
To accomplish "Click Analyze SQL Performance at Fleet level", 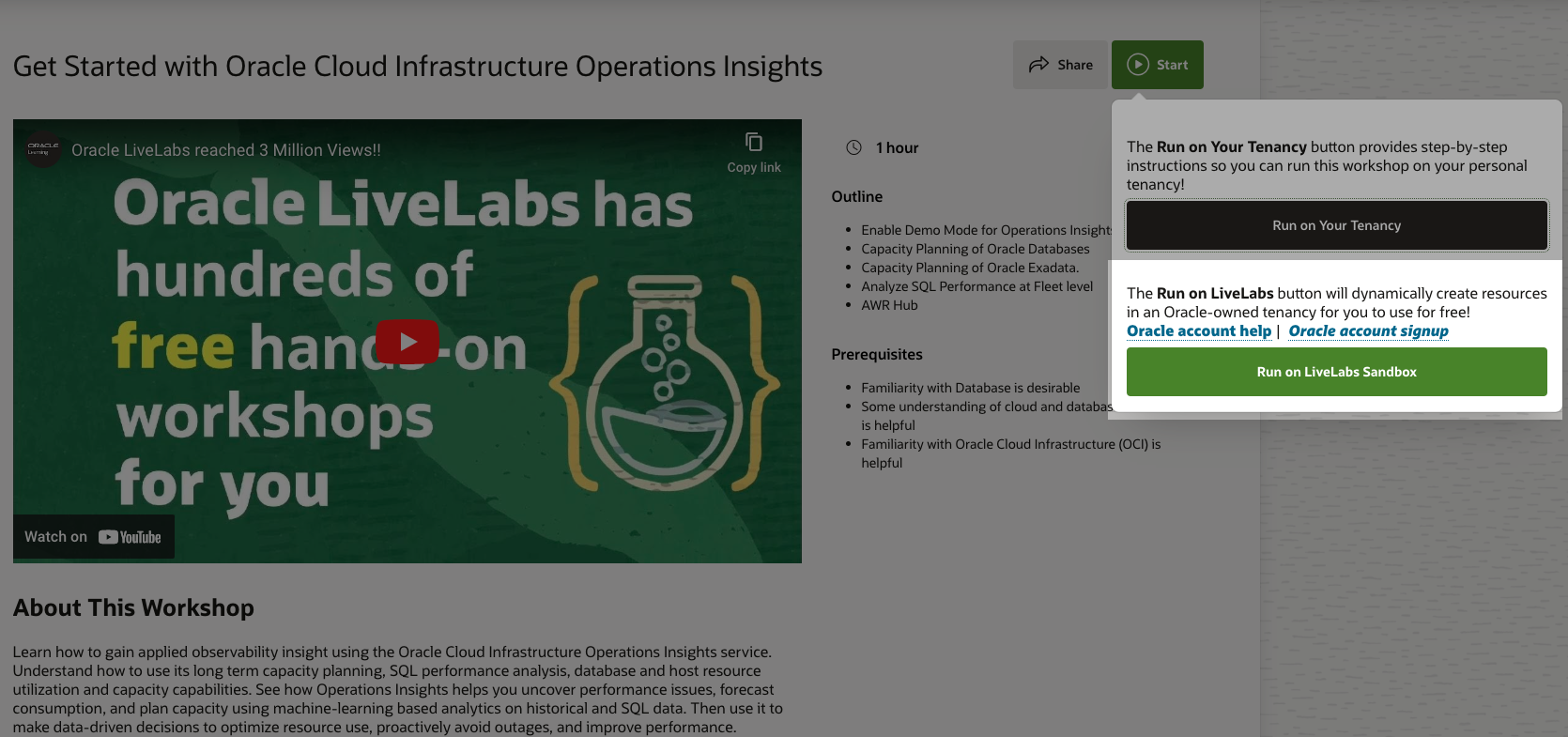I will pos(976,286).
